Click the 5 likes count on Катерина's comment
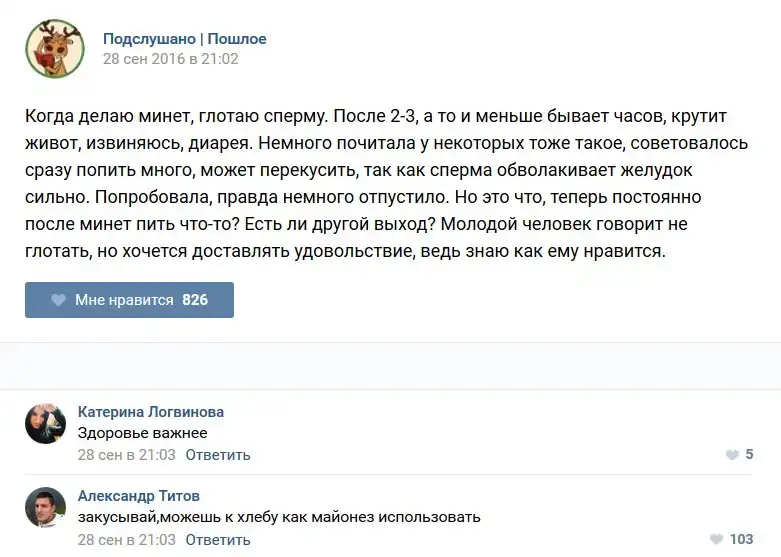The width and height of the screenshot is (781, 557). point(749,455)
